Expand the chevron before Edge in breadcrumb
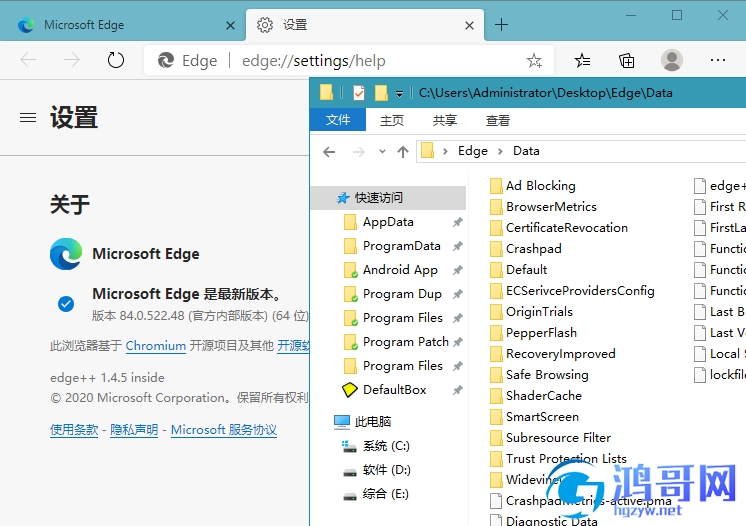Viewport: 746px width, 526px height. coord(445,151)
